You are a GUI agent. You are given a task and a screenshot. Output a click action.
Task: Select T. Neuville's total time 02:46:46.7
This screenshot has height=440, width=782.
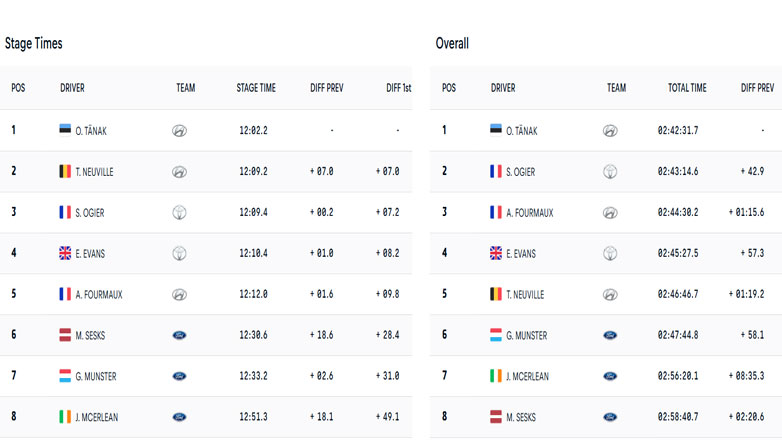679,295
